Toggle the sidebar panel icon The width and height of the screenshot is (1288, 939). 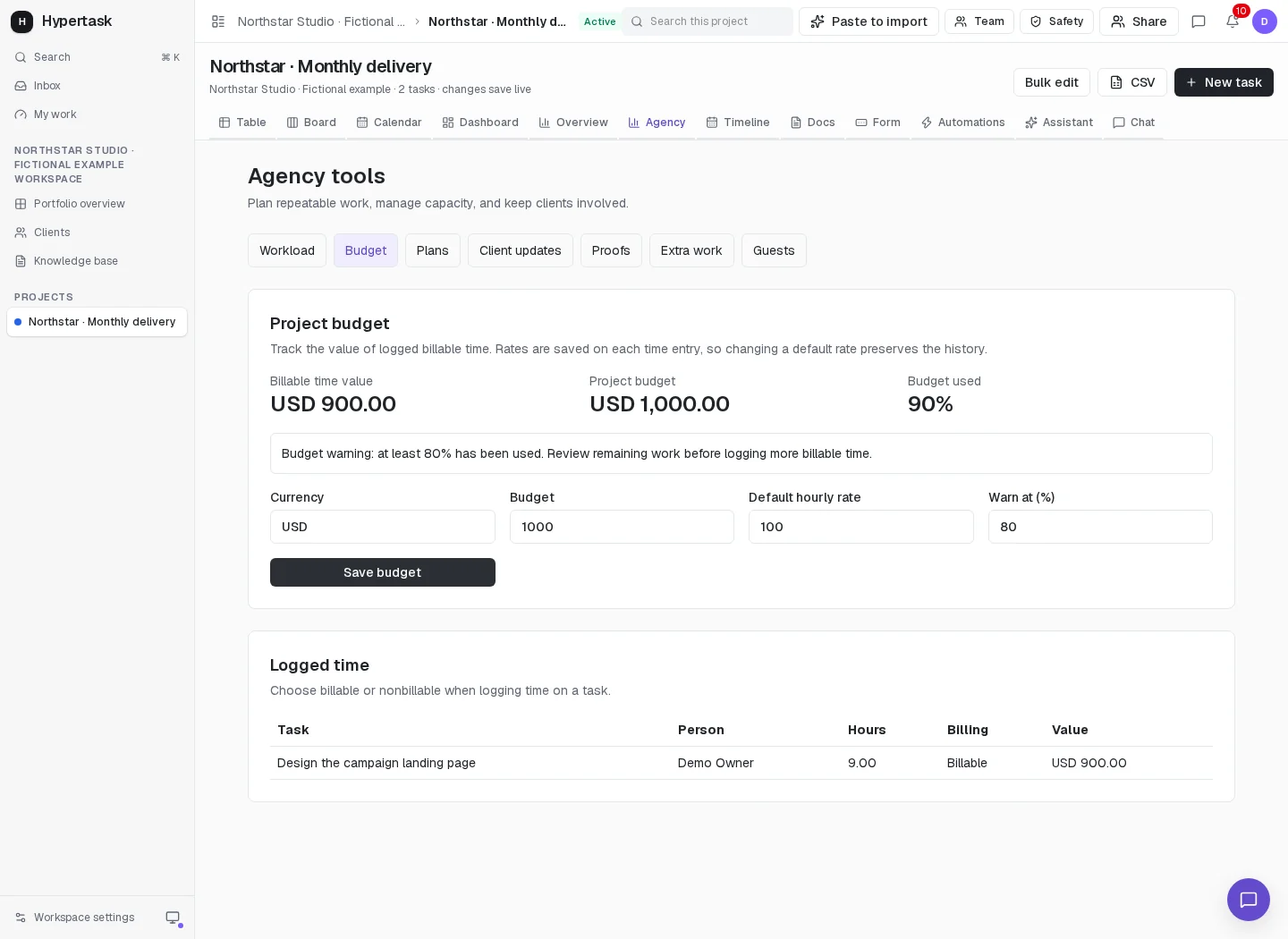pos(218,21)
